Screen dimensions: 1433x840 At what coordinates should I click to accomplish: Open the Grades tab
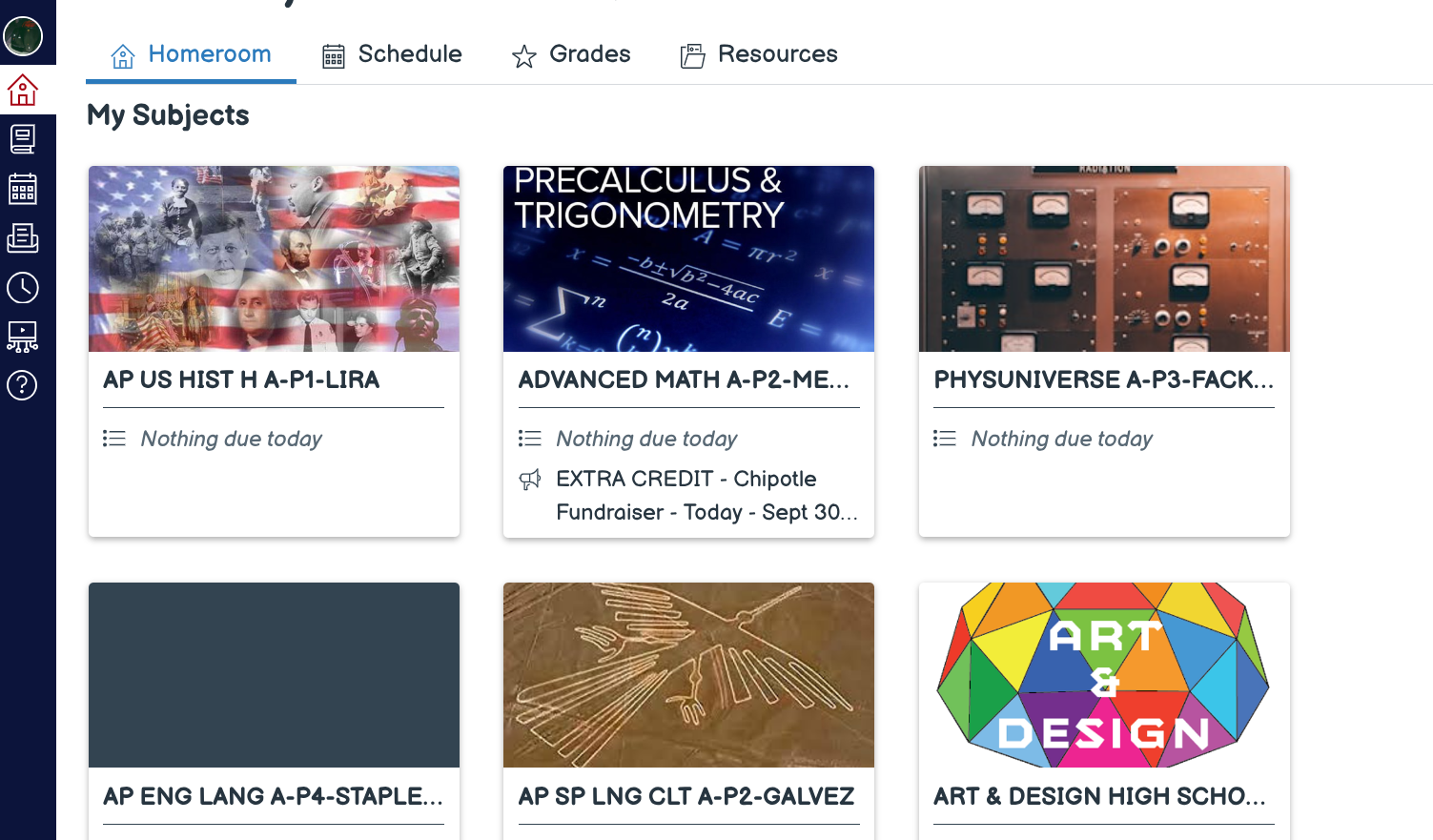571,54
